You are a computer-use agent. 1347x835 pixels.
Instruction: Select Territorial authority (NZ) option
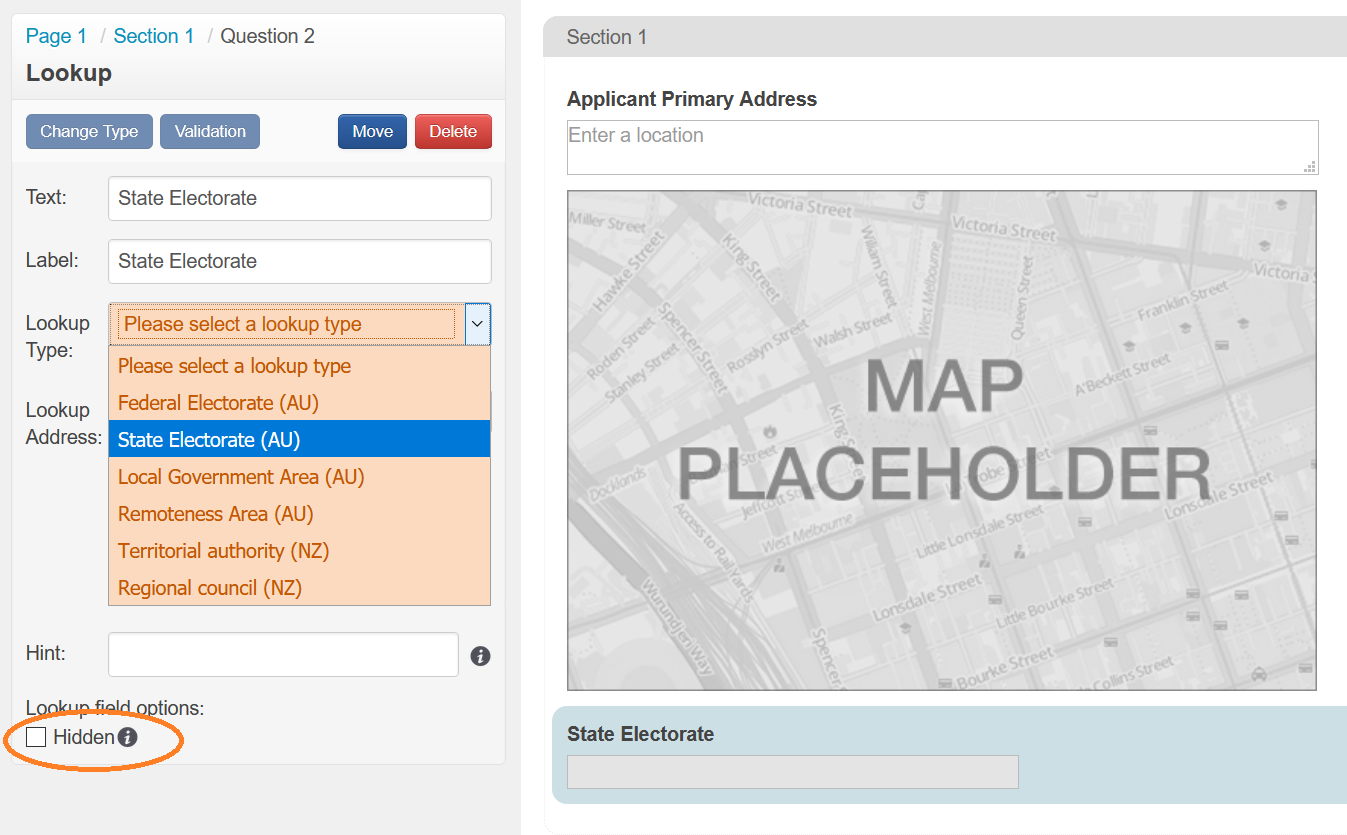(x=223, y=551)
